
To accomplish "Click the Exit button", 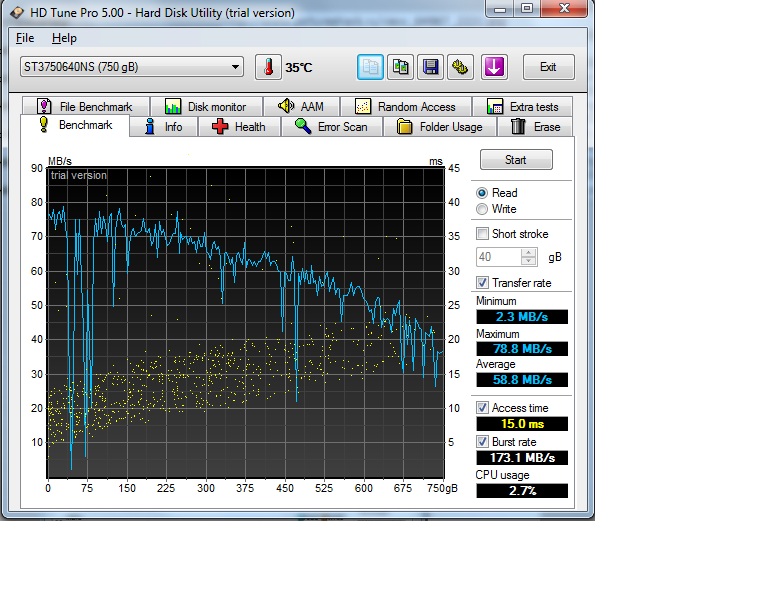I will [548, 67].
